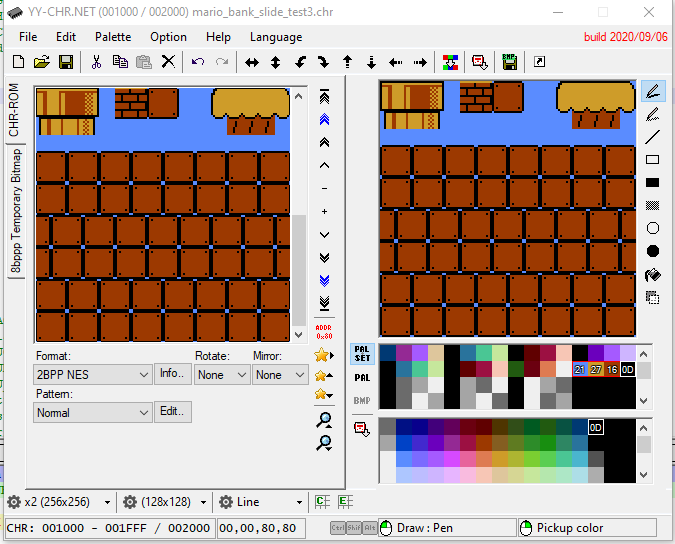Viewport: 675px width, 544px height.
Task: Rotate selection clockwise
Action: 323,62
